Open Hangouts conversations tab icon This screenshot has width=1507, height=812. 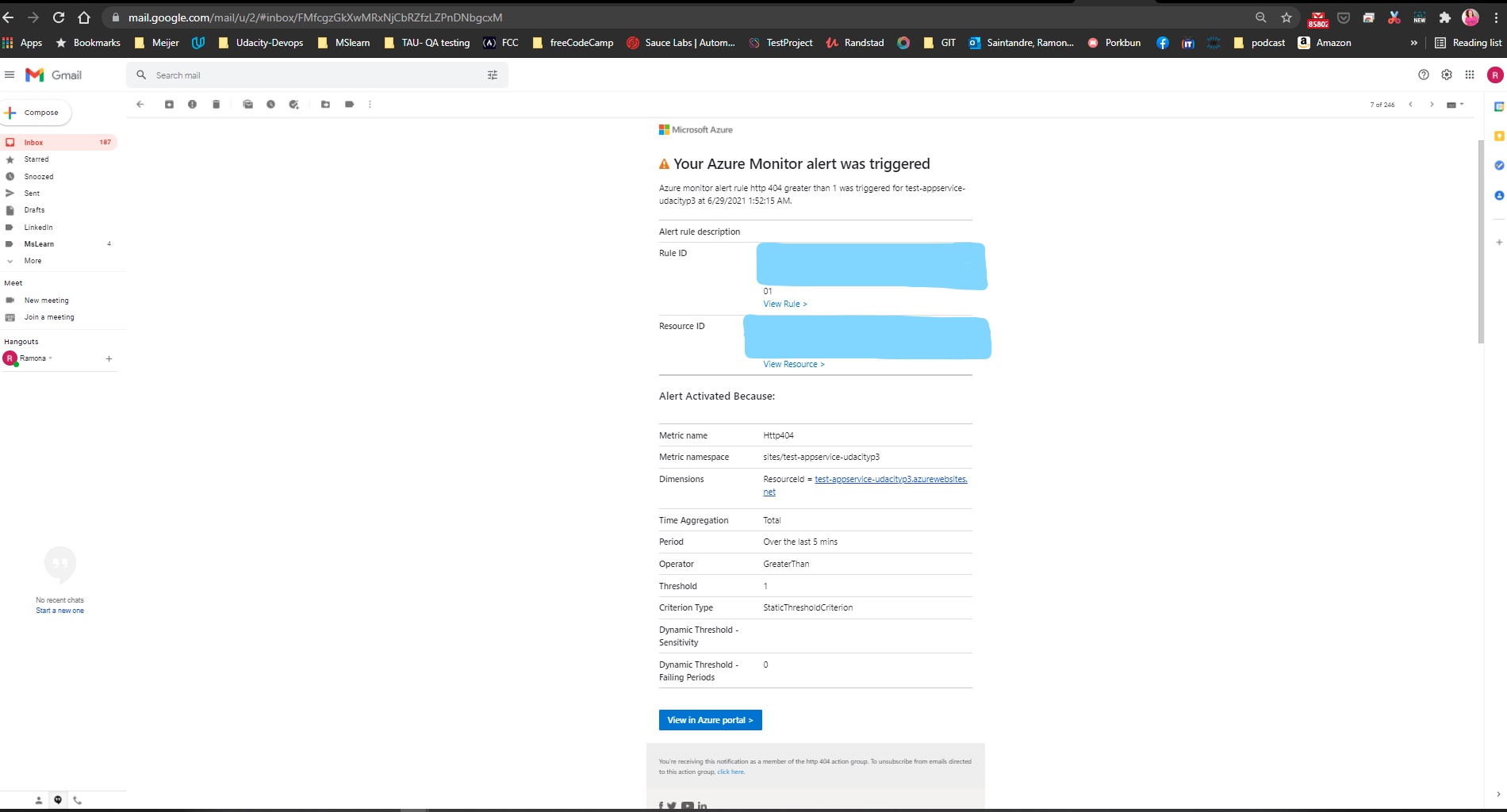(x=58, y=800)
